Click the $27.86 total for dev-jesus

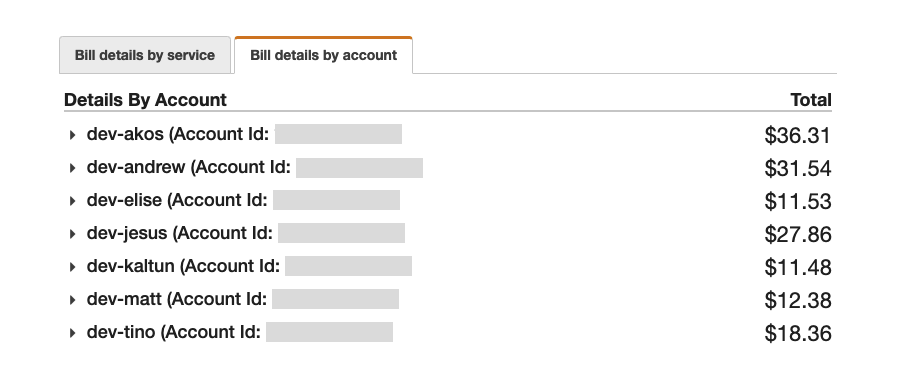(x=798, y=234)
